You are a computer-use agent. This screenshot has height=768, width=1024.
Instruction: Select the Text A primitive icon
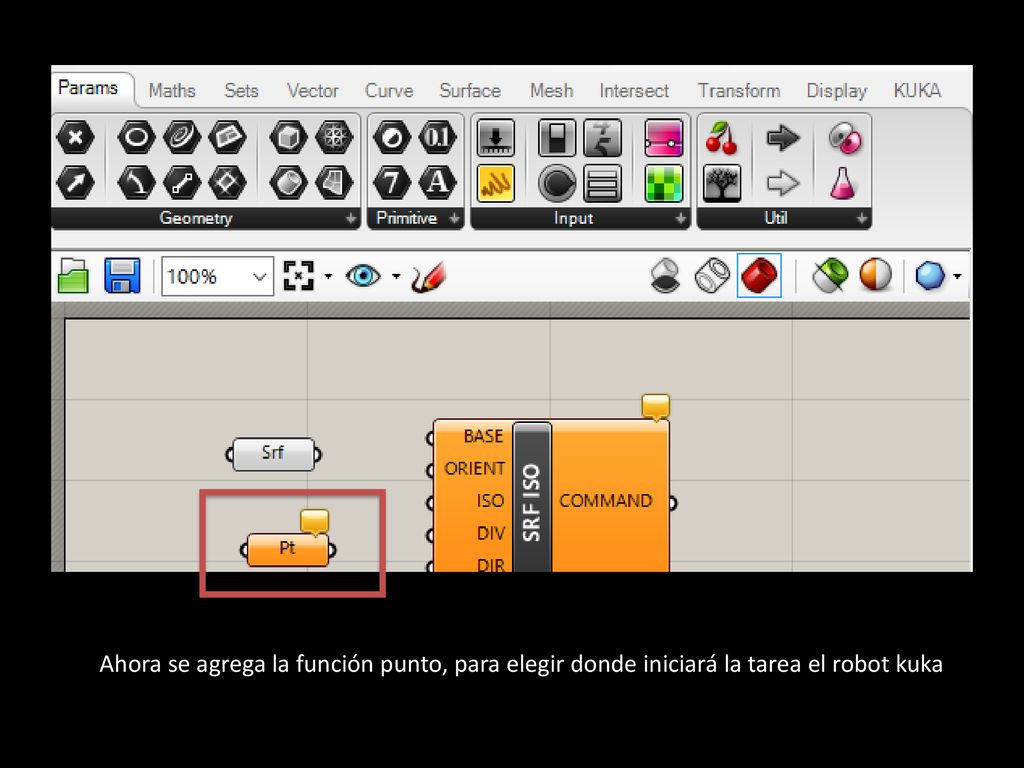point(438,182)
